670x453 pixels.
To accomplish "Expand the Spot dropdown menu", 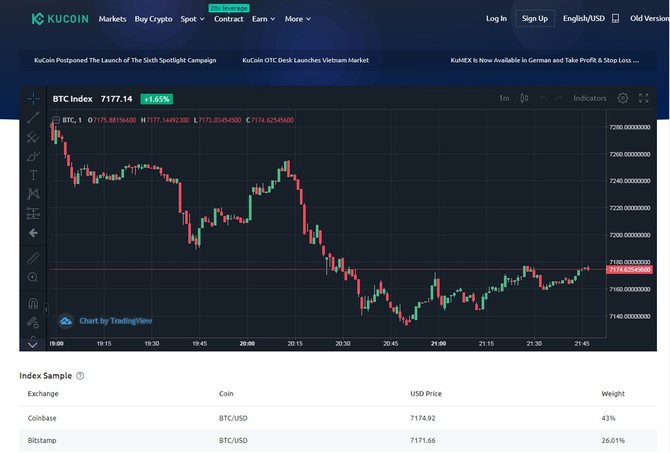I will pos(192,19).
